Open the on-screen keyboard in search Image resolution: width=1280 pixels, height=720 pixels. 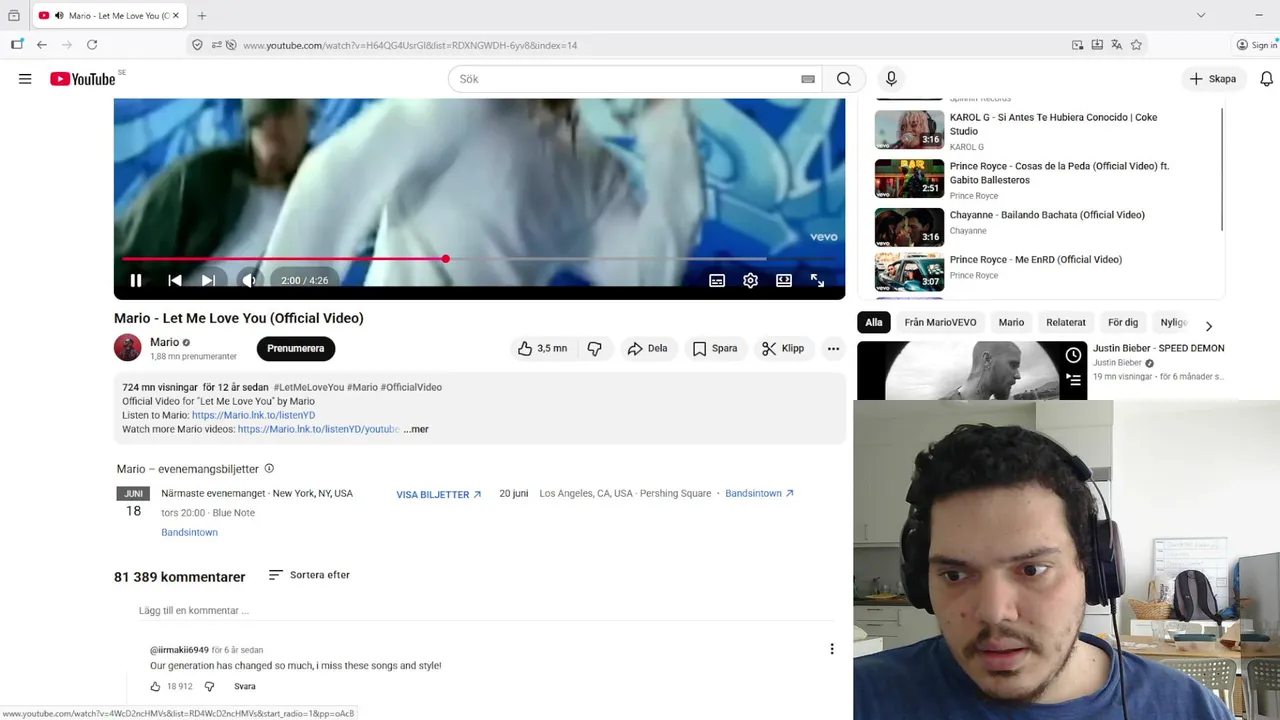click(x=808, y=79)
